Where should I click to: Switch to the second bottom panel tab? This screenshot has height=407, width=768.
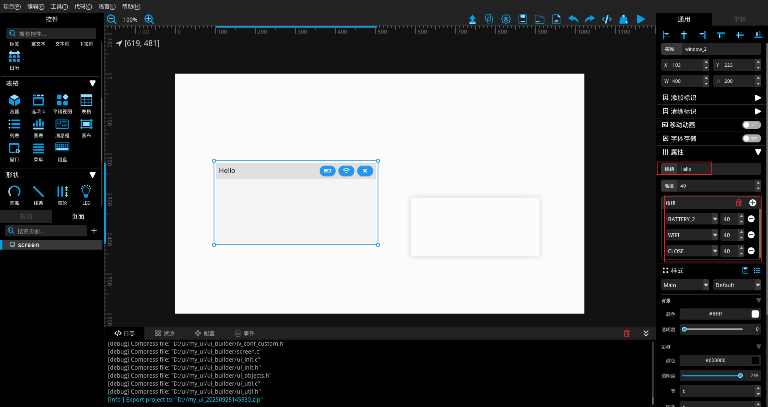coord(165,334)
